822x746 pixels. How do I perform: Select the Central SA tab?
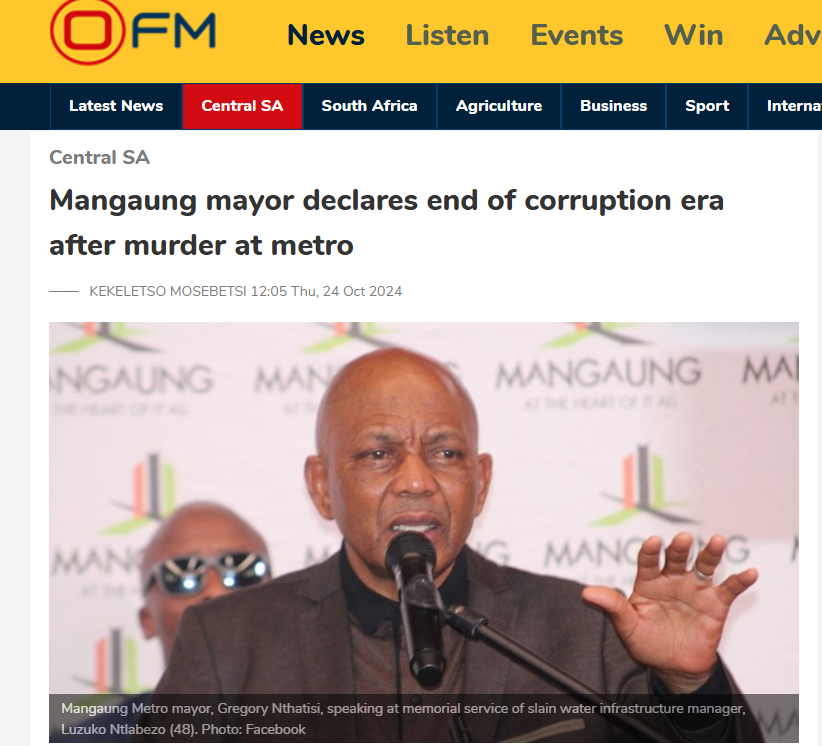pyautogui.click(x=242, y=106)
